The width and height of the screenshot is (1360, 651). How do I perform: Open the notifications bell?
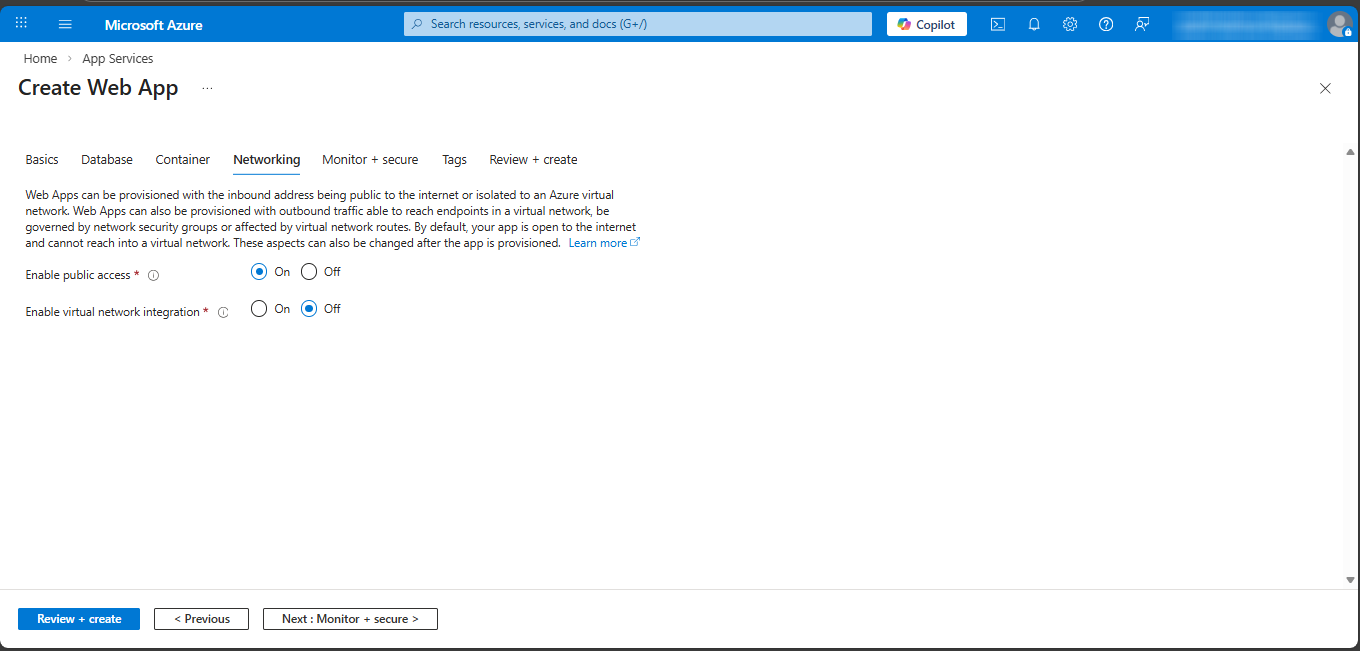(x=1034, y=24)
